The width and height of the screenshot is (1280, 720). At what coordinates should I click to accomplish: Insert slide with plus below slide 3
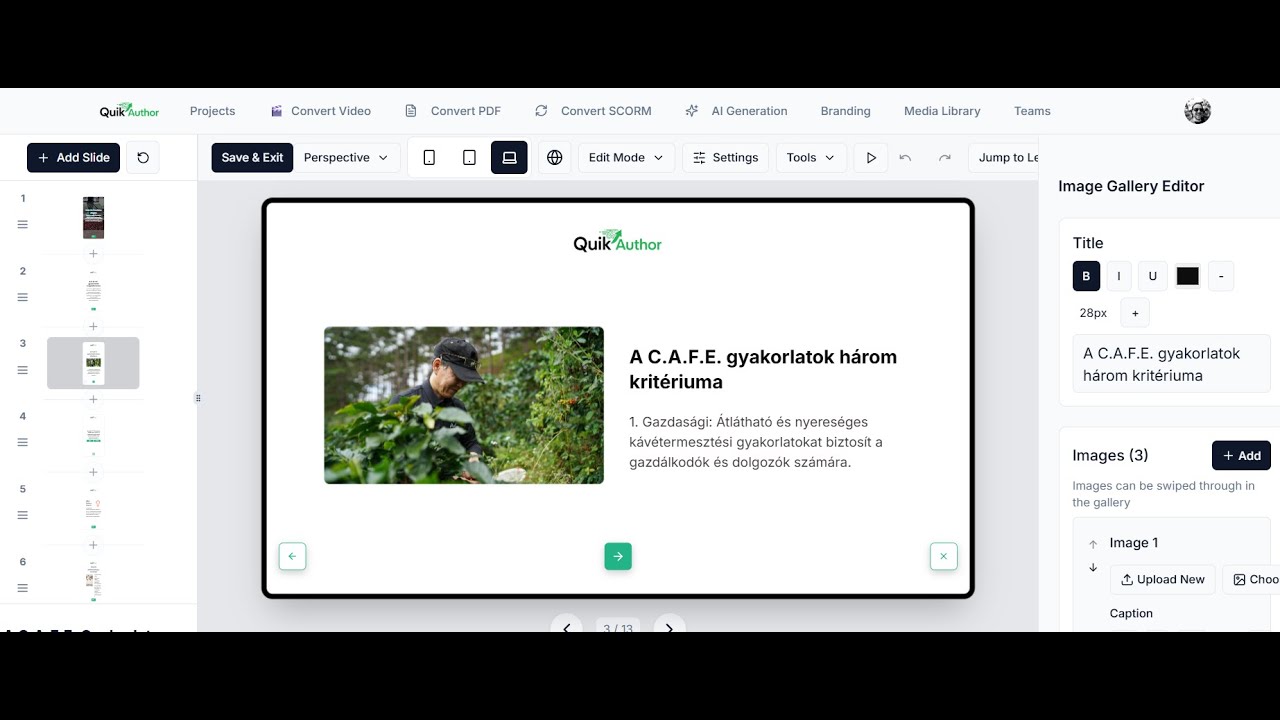[93, 399]
